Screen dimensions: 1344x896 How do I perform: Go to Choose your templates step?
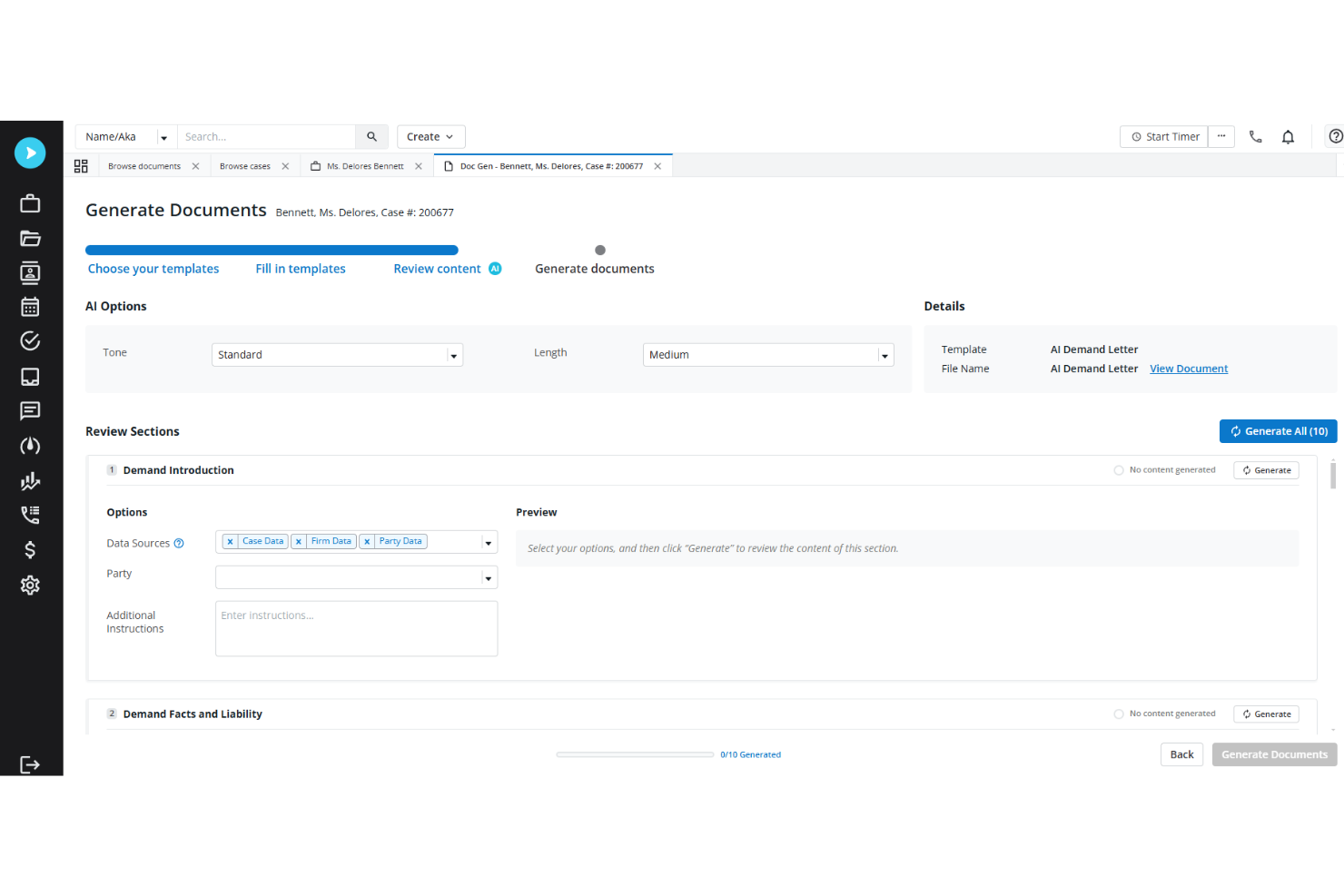coord(153,269)
